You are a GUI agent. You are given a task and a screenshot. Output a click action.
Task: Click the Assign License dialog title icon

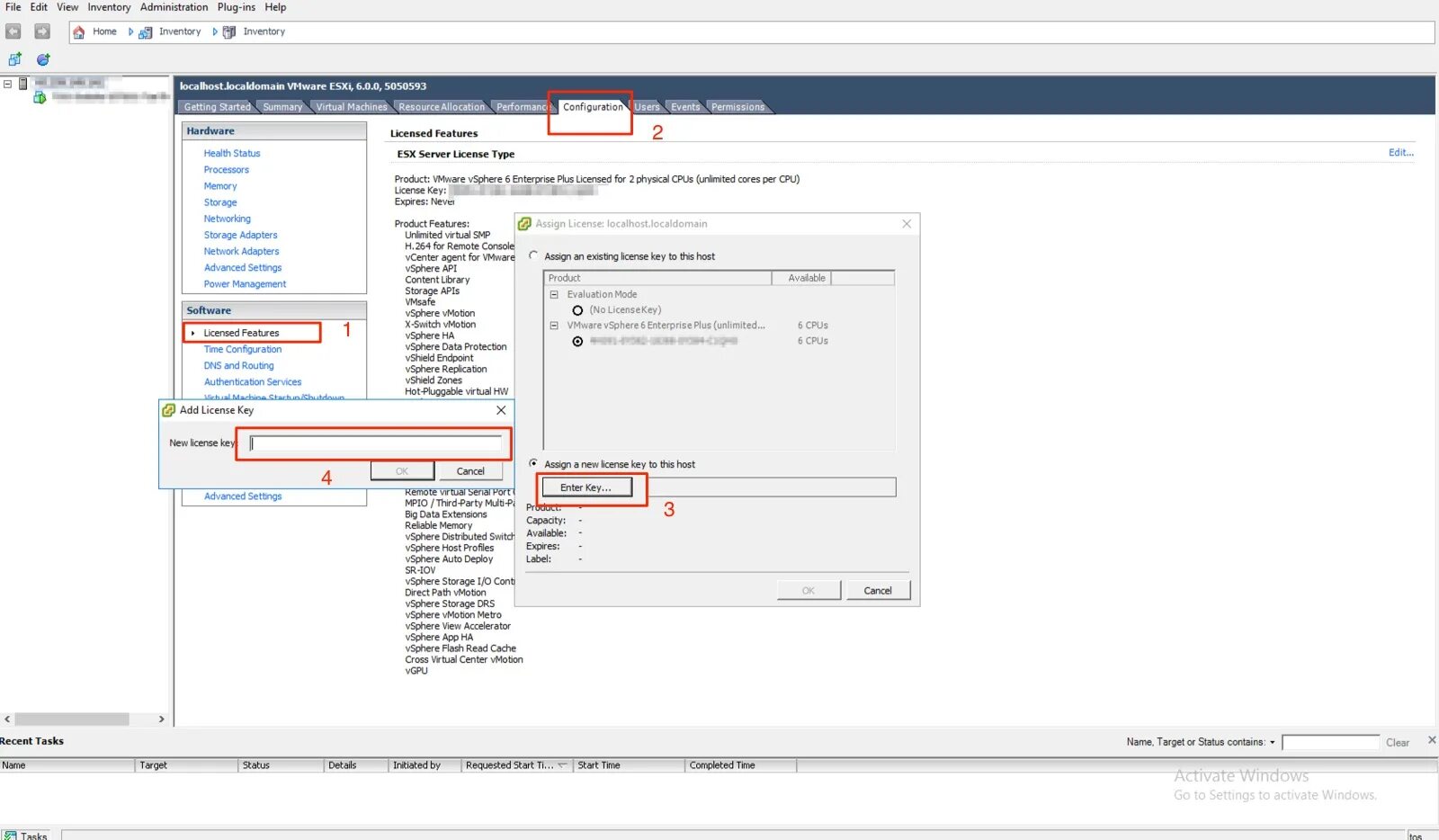524,224
